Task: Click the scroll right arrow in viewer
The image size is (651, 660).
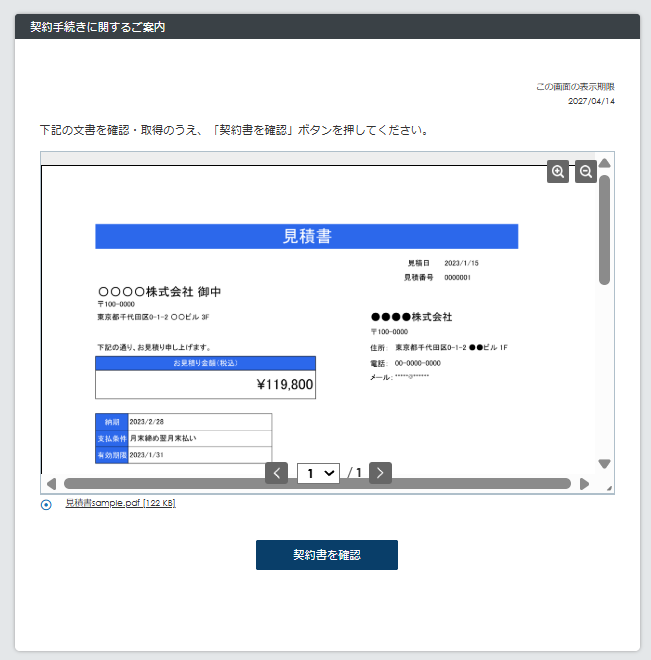Action: [584, 484]
